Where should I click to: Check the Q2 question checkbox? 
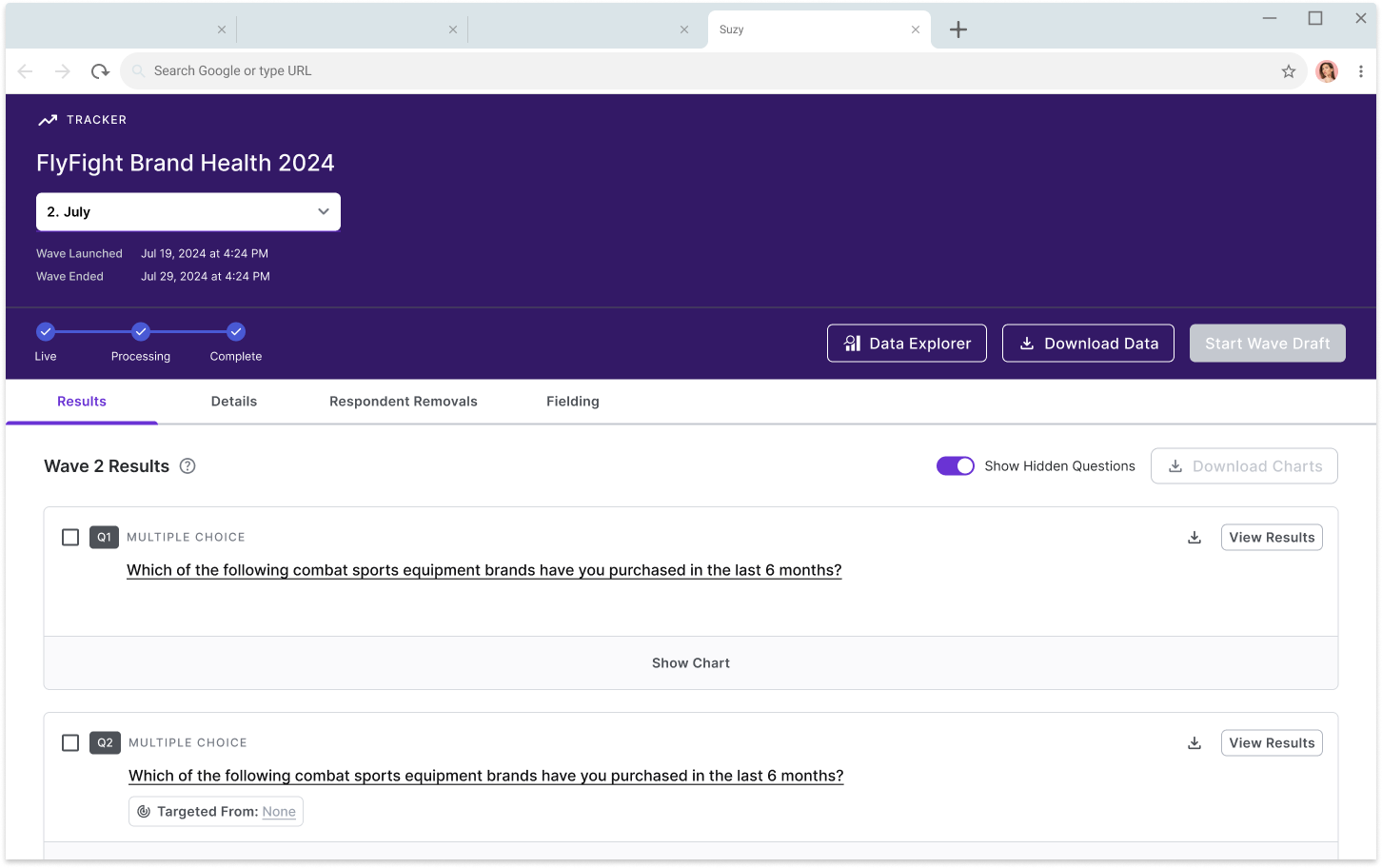point(70,743)
